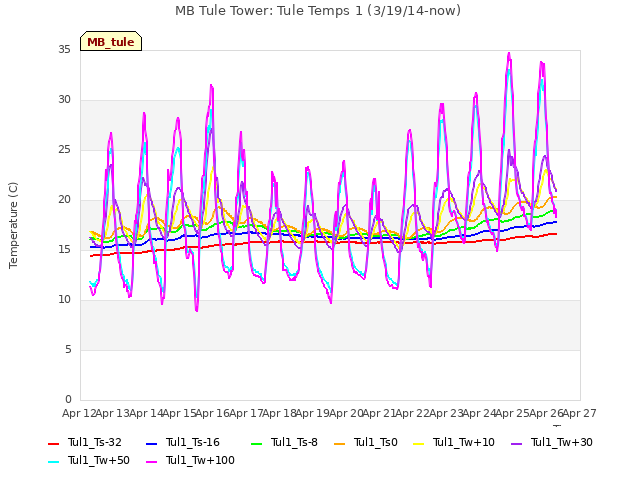The image size is (640, 480).
Task: Click the lowest magenta trough near Apr 15
Action: tap(197, 311)
